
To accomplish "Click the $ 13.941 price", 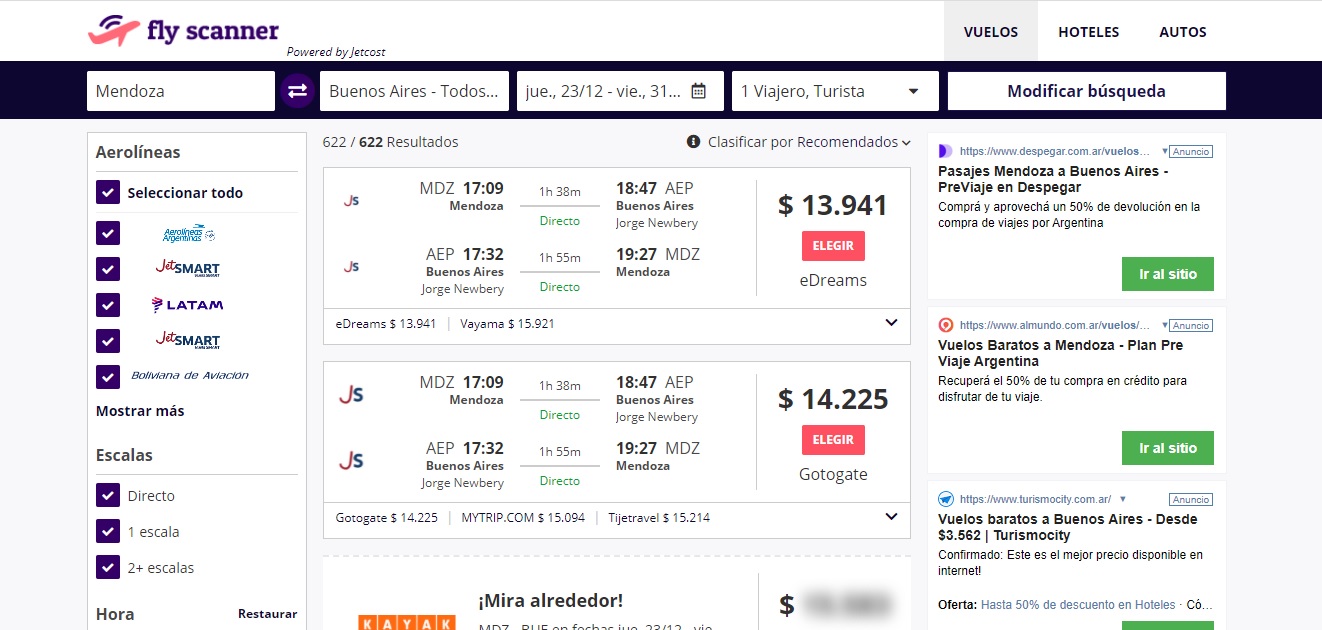I will [833, 205].
